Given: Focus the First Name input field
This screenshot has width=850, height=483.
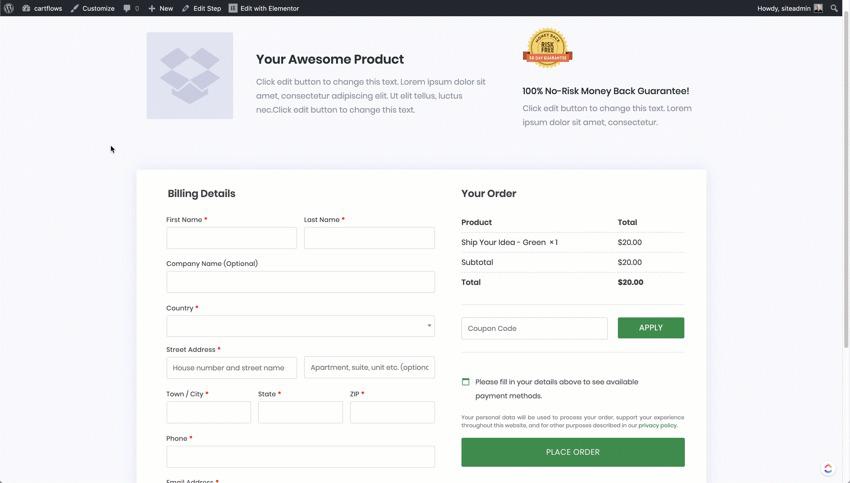Looking at the screenshot, I should coord(231,238).
